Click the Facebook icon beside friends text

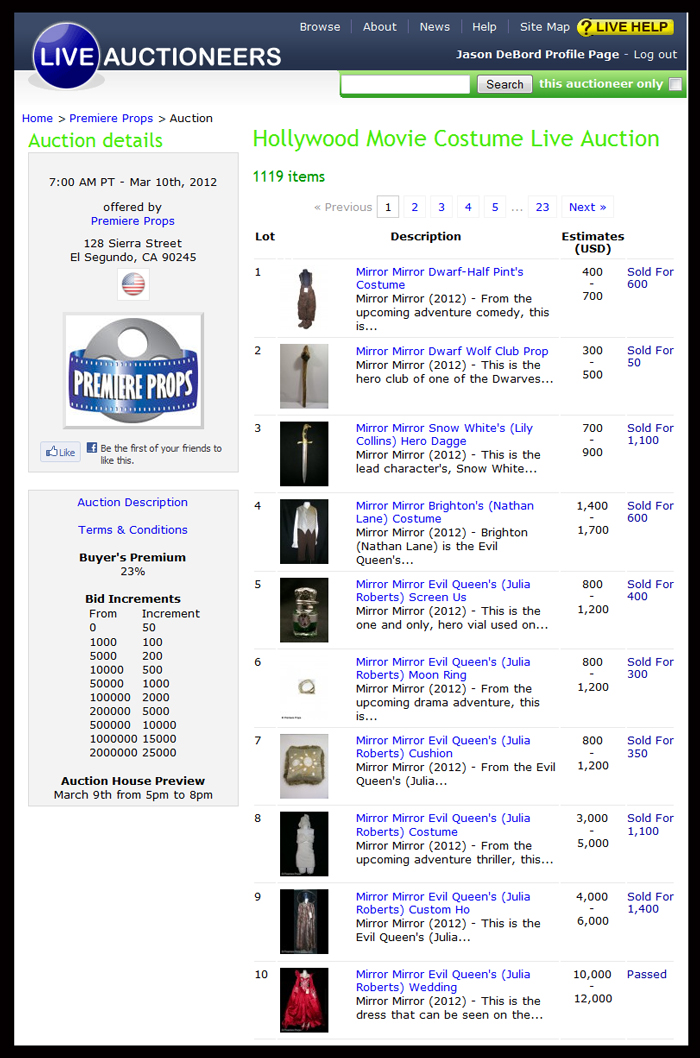92,447
